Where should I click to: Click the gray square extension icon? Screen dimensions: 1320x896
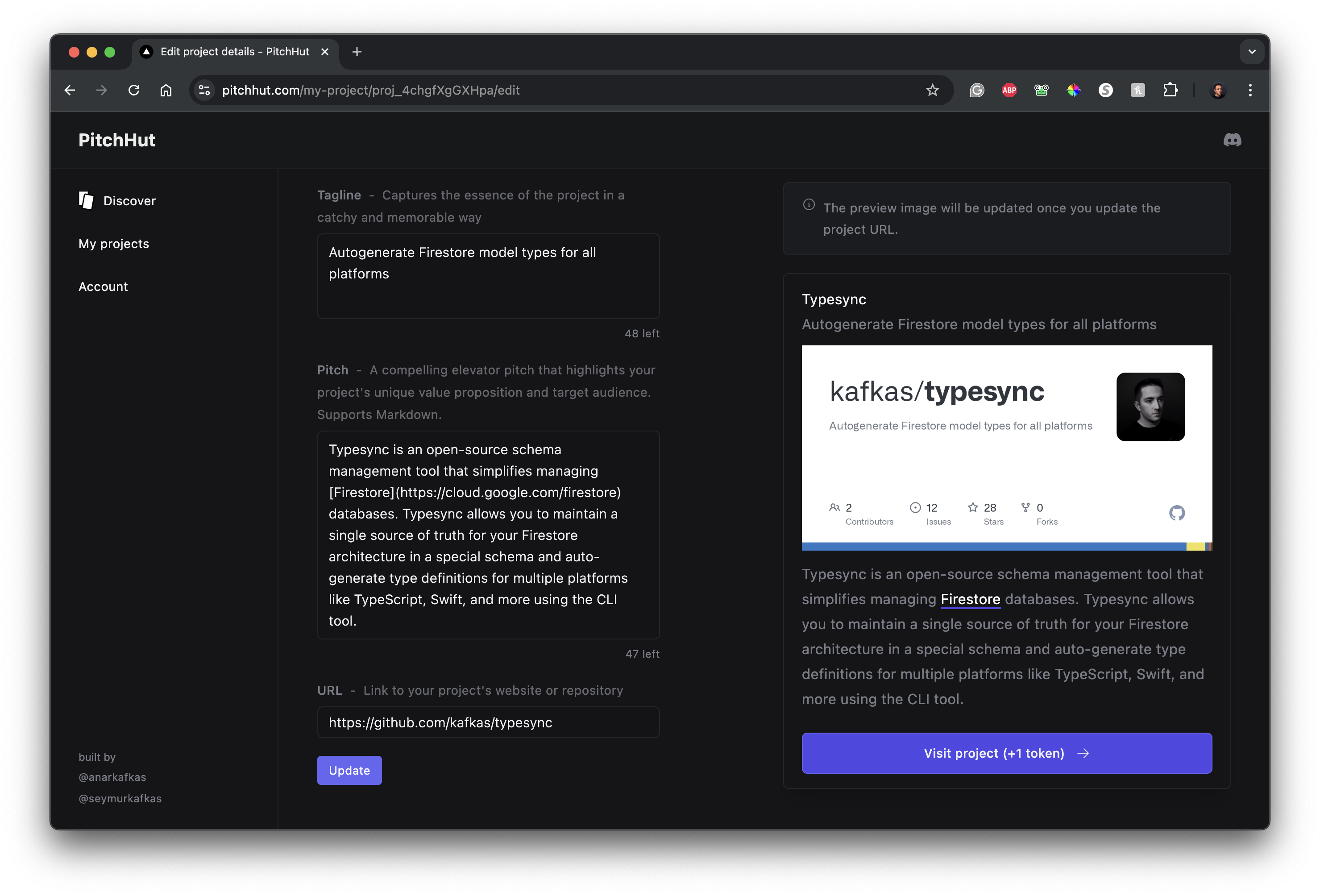tap(1137, 90)
